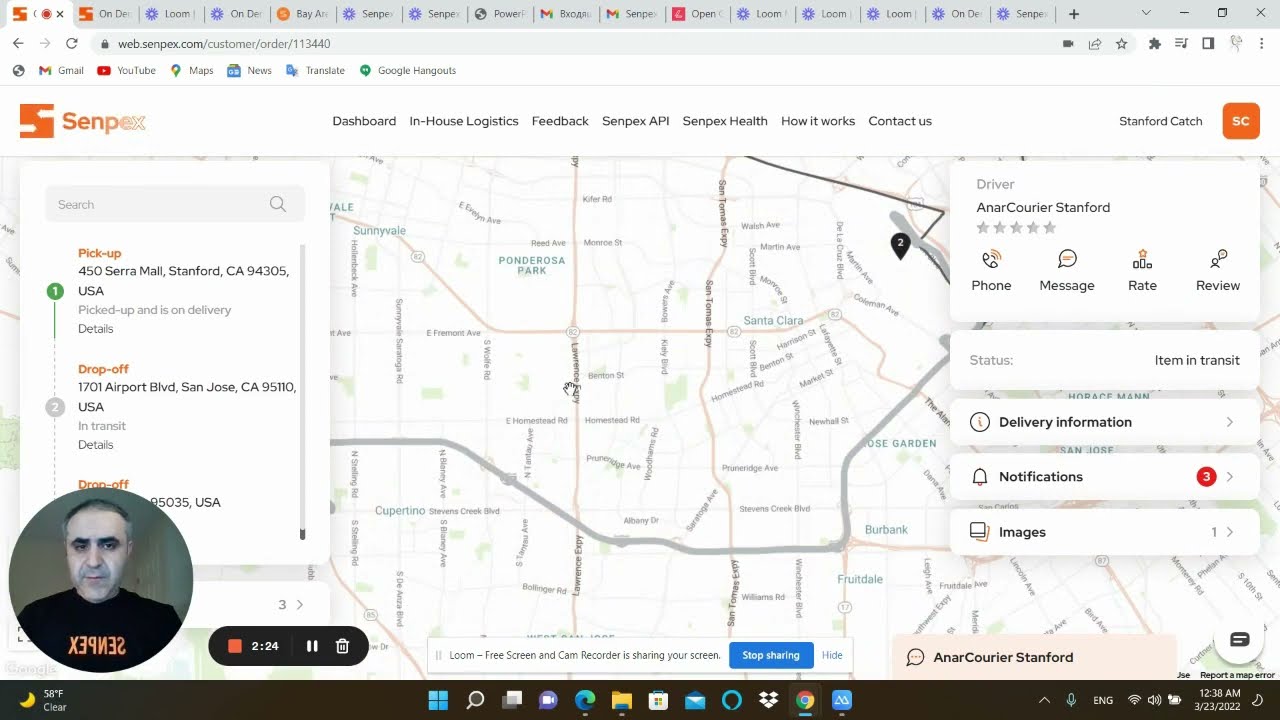Expand Notifications section
Image resolution: width=1280 pixels, height=720 pixels.
pos(1104,477)
